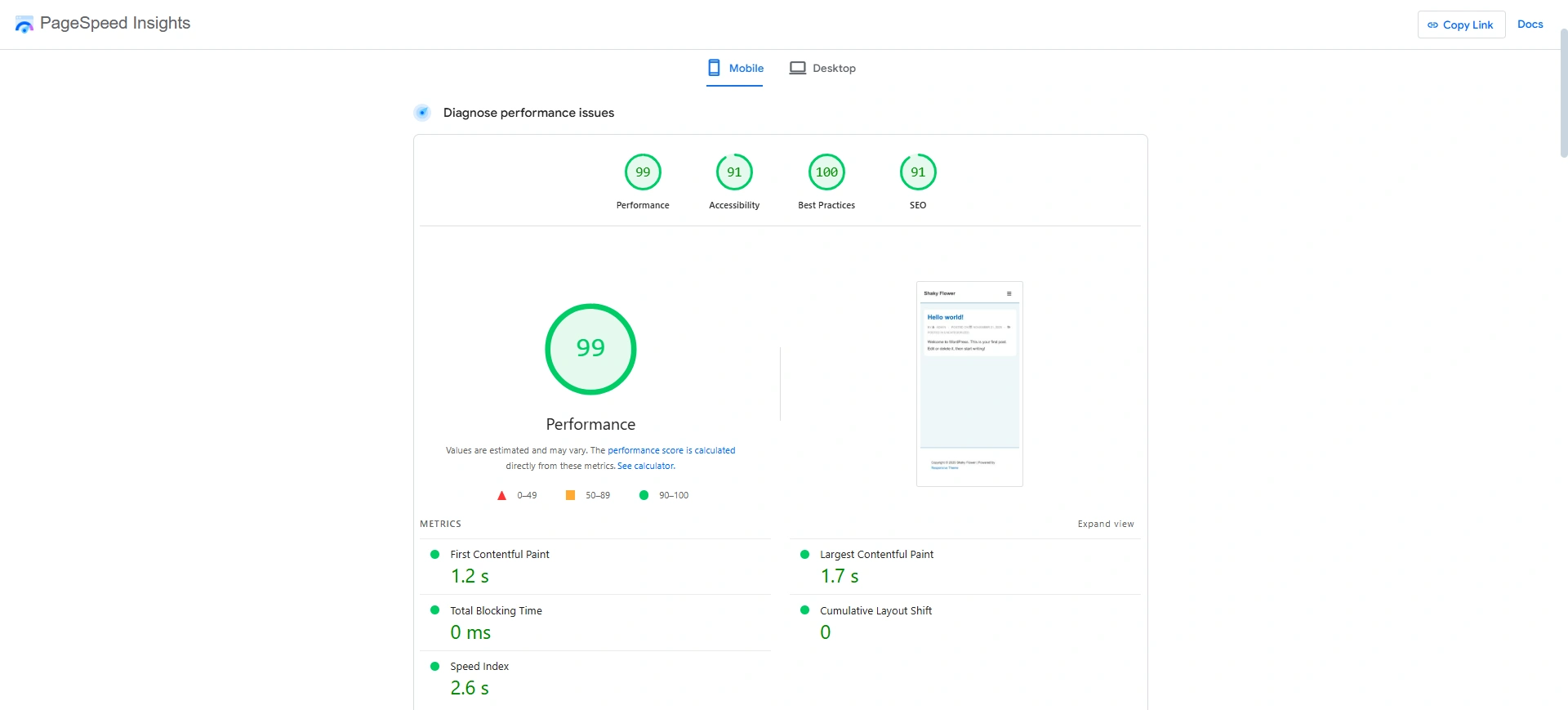
Task: Click the small Performance category label
Action: click(x=643, y=205)
